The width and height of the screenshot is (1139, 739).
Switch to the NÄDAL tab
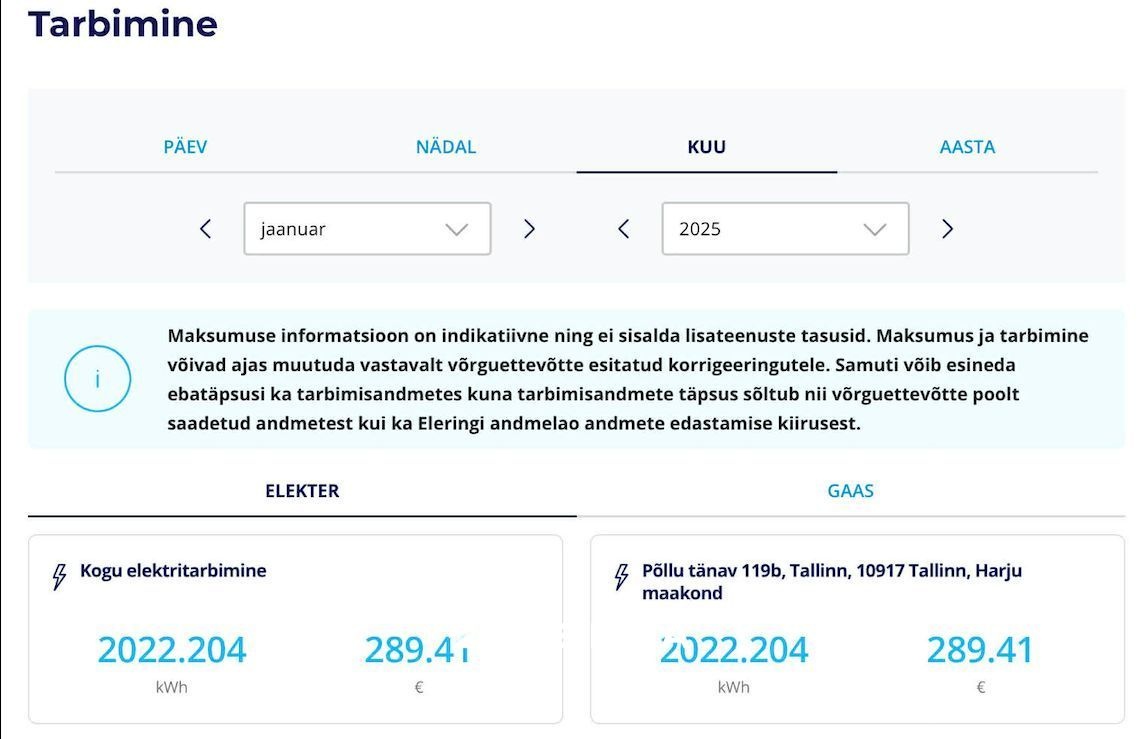tap(445, 146)
